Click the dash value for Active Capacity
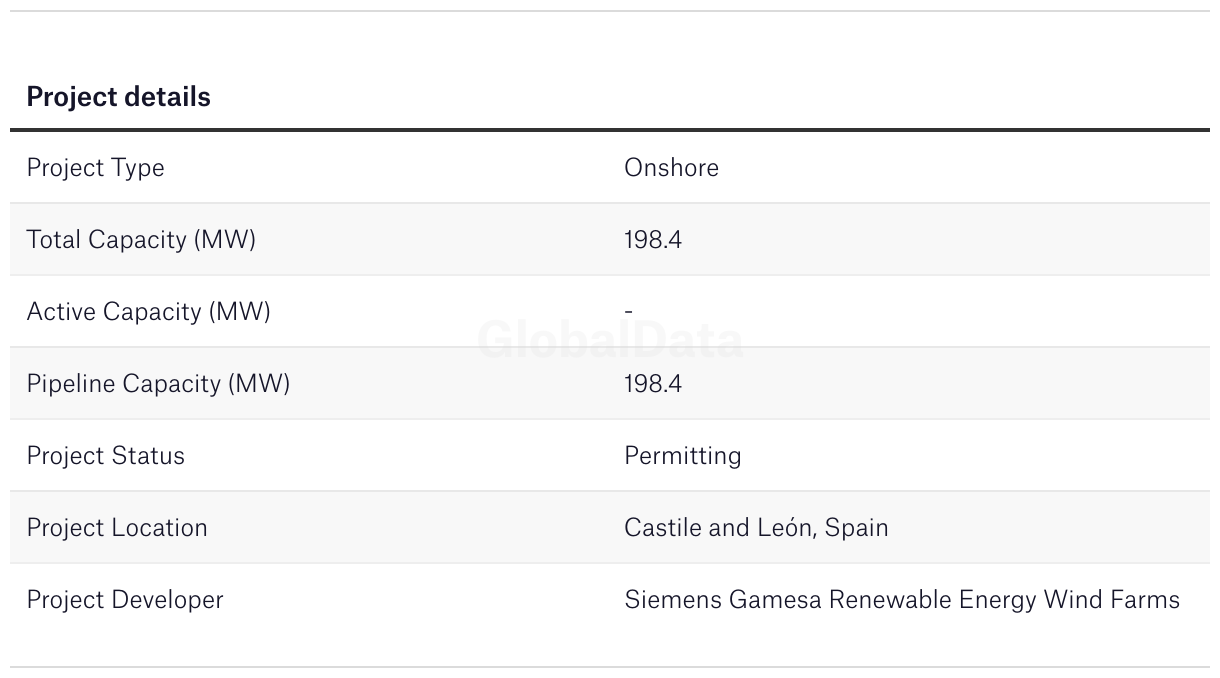Viewport: 1220px width, 678px height. pos(628,312)
